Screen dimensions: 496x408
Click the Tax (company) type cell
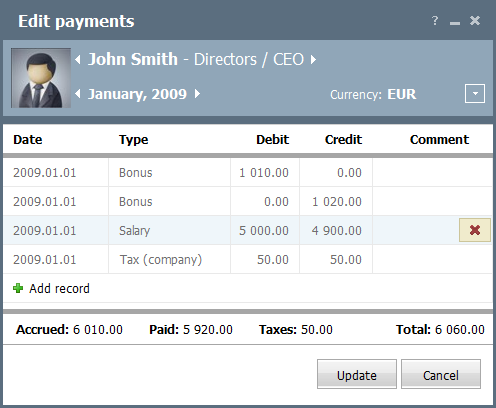tap(169, 260)
